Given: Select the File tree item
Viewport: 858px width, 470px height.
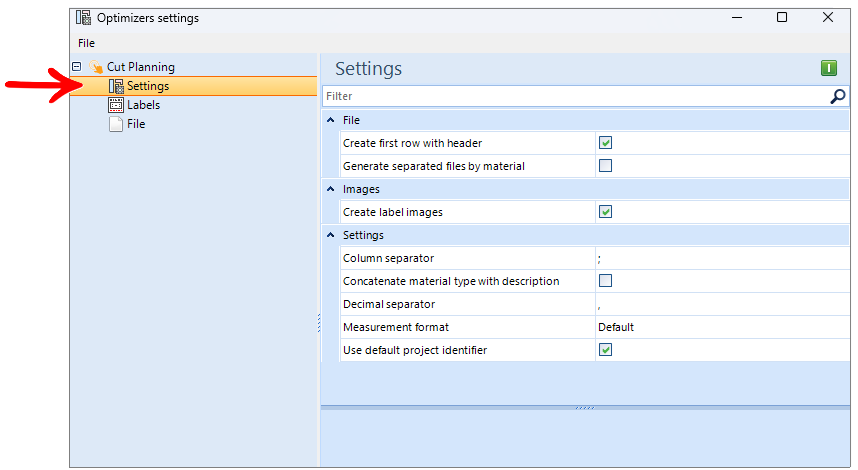Looking at the screenshot, I should point(136,124).
